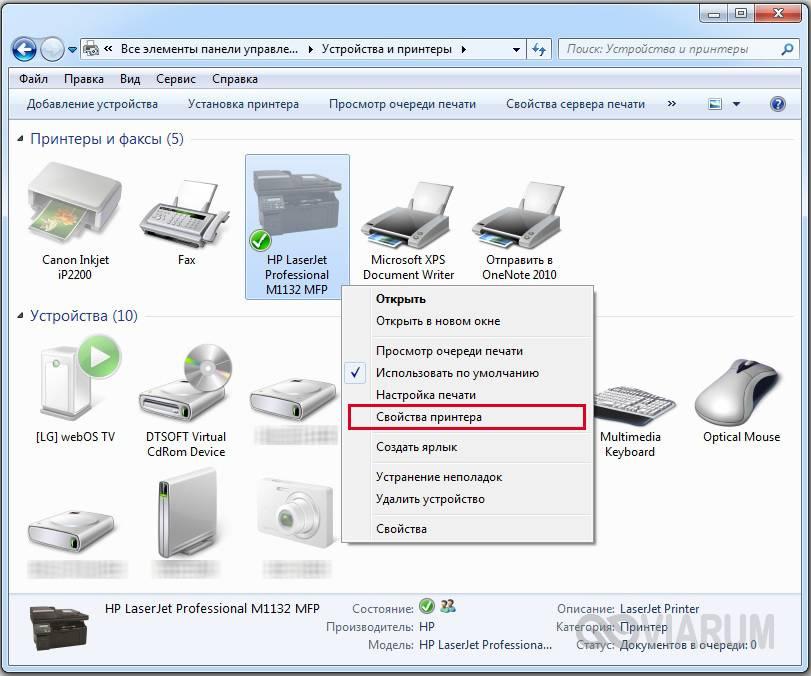
Task: Click the Принтеры и факсы (5) heading
Action: 107,139
